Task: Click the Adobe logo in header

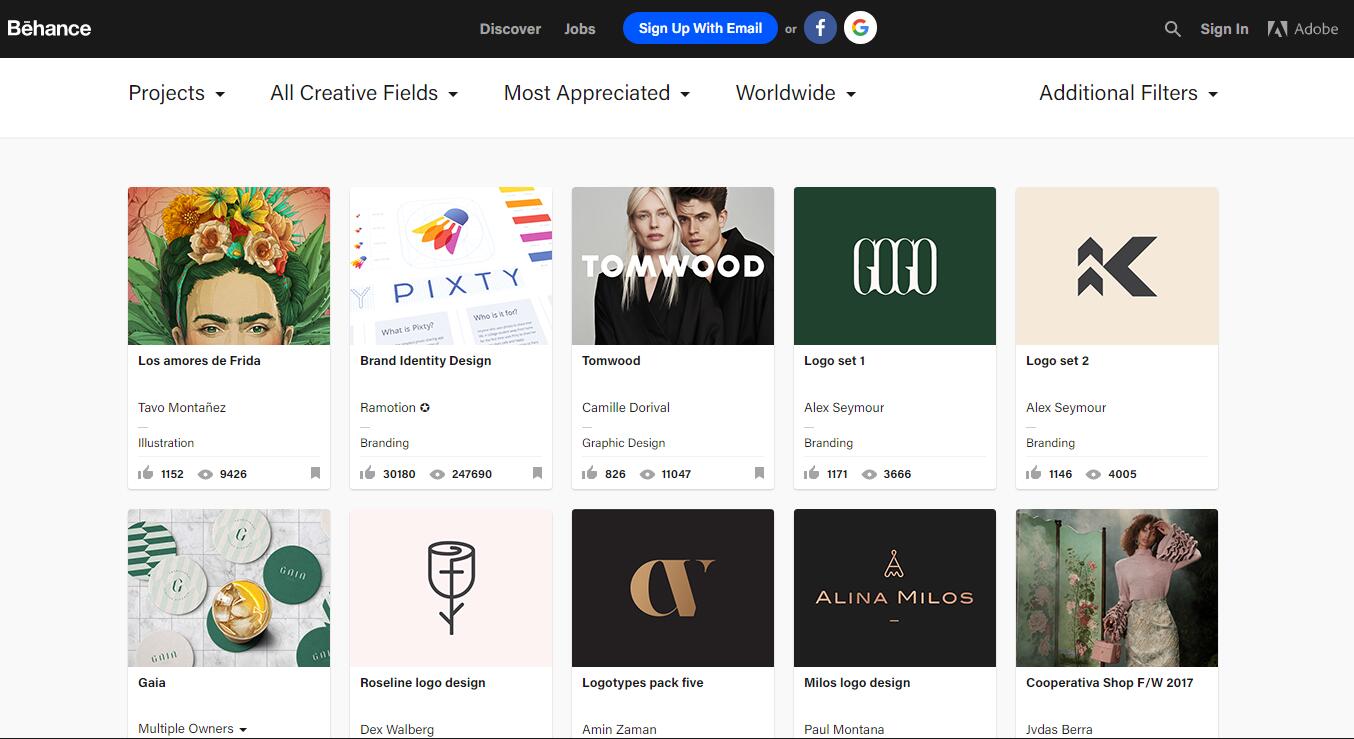Action: point(1302,29)
